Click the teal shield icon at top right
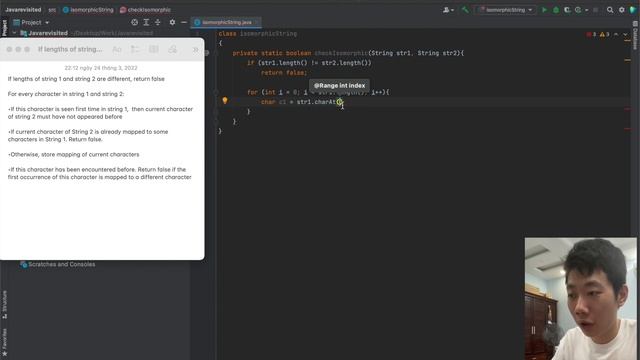This screenshot has height=360, width=640. tap(633, 10)
